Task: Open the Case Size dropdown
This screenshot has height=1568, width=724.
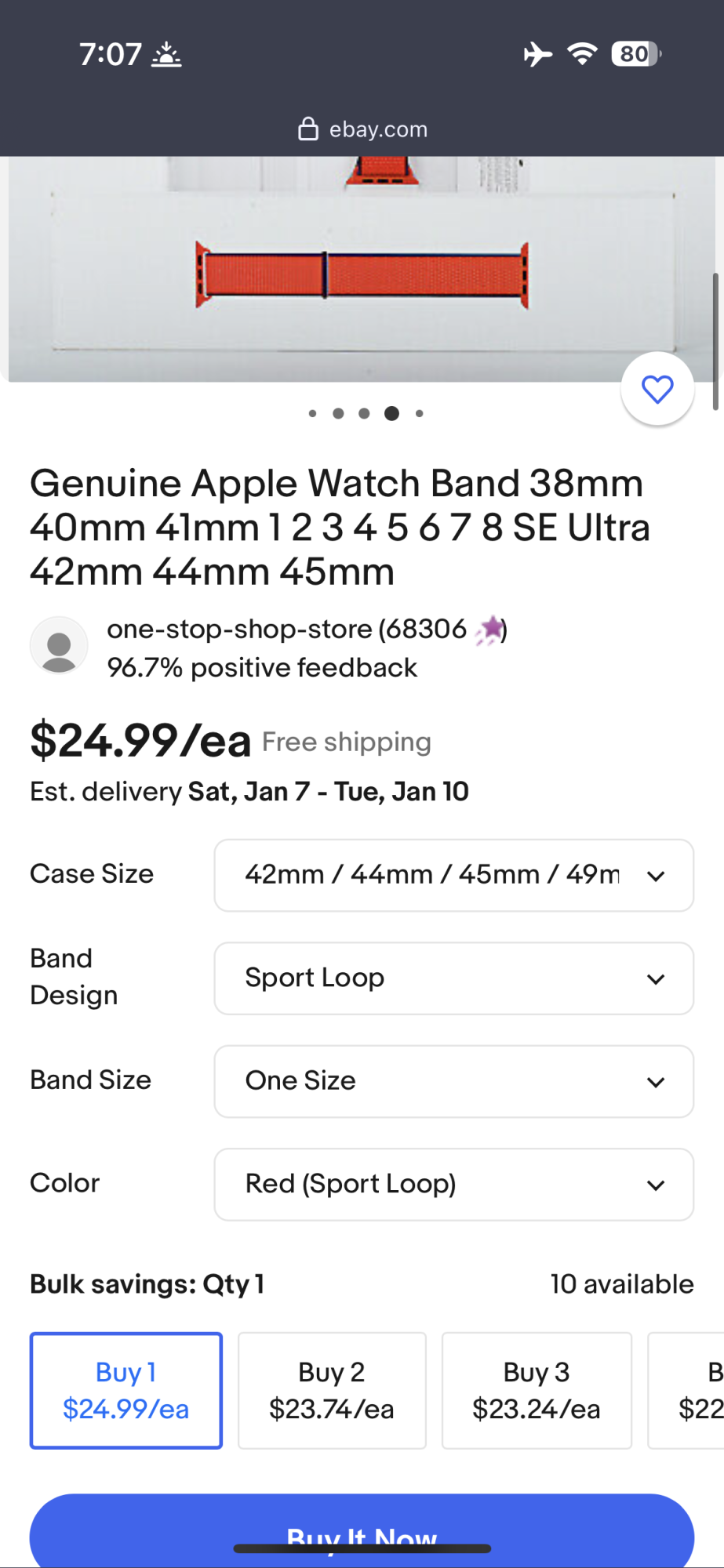Action: coord(454,875)
